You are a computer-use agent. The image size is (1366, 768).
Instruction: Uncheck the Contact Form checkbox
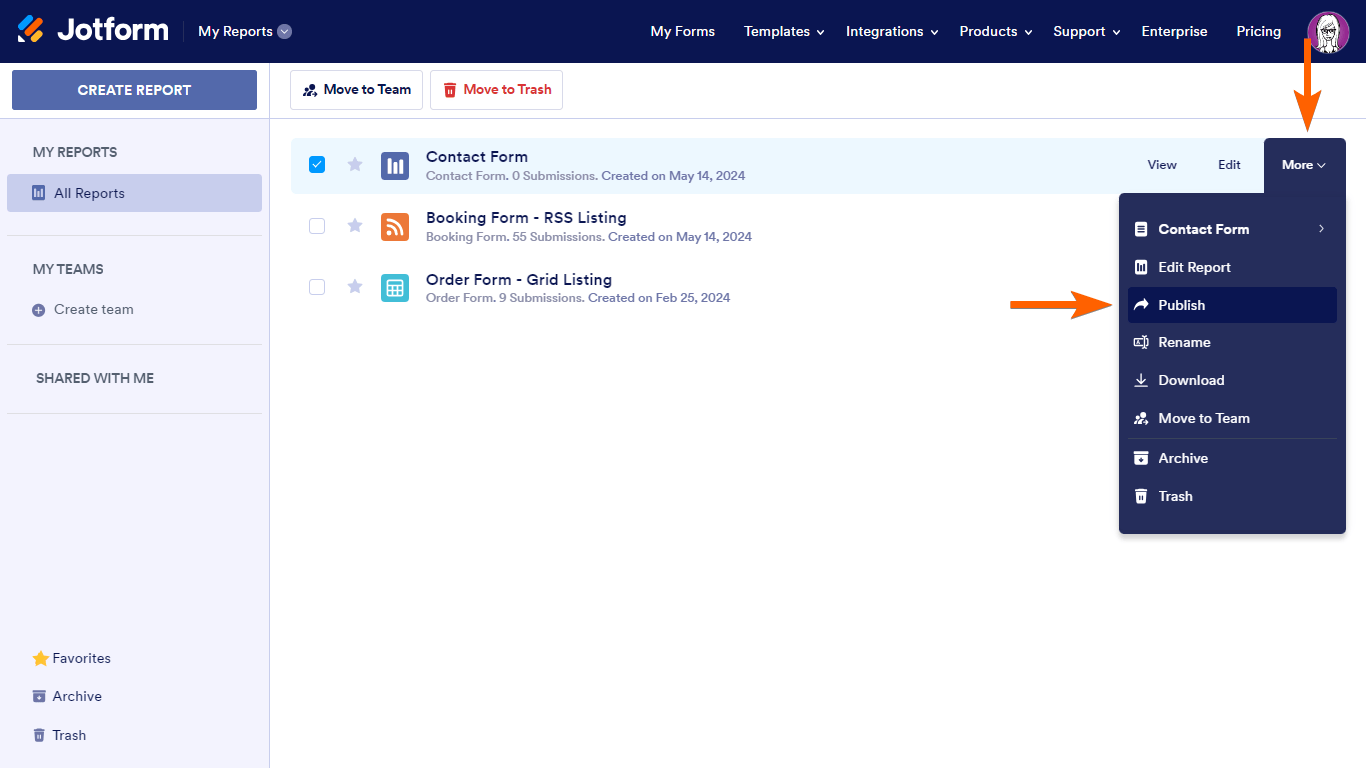317,165
